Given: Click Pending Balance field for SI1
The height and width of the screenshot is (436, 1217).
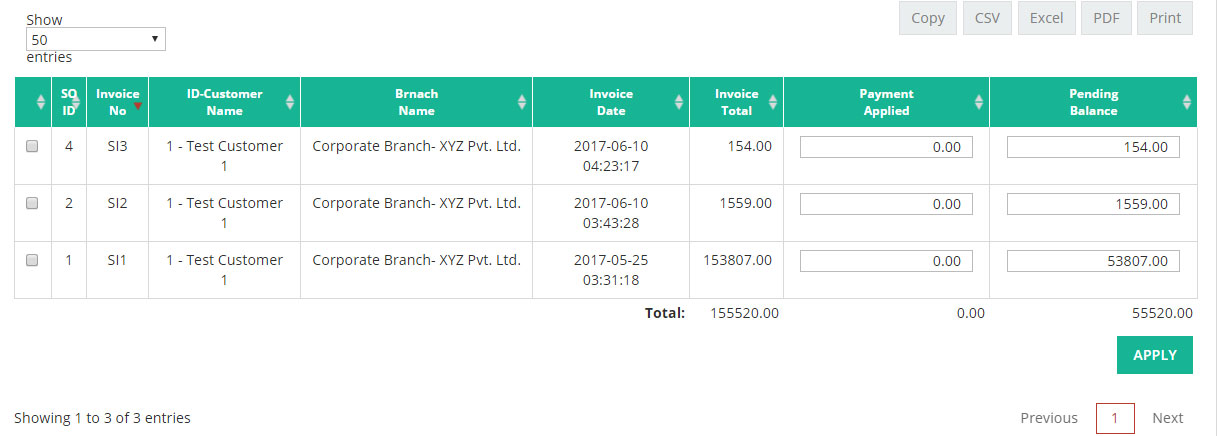Looking at the screenshot, I should pyautogui.click(x=1093, y=261).
